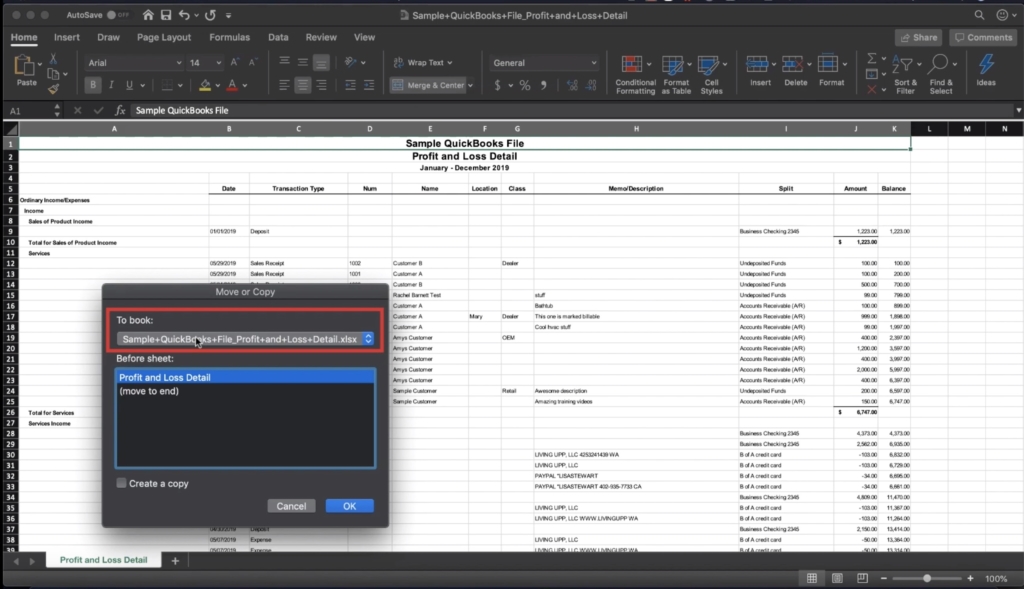Select the Profit and Loss Detail sheet tab
The height and width of the screenshot is (589, 1024).
point(103,560)
